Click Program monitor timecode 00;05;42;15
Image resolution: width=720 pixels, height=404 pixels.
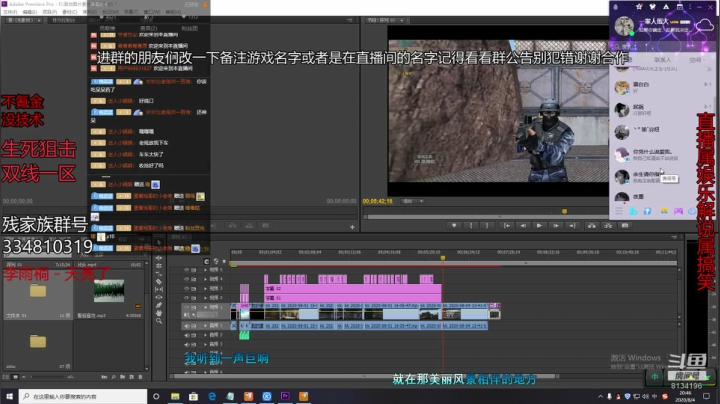[x=377, y=201]
